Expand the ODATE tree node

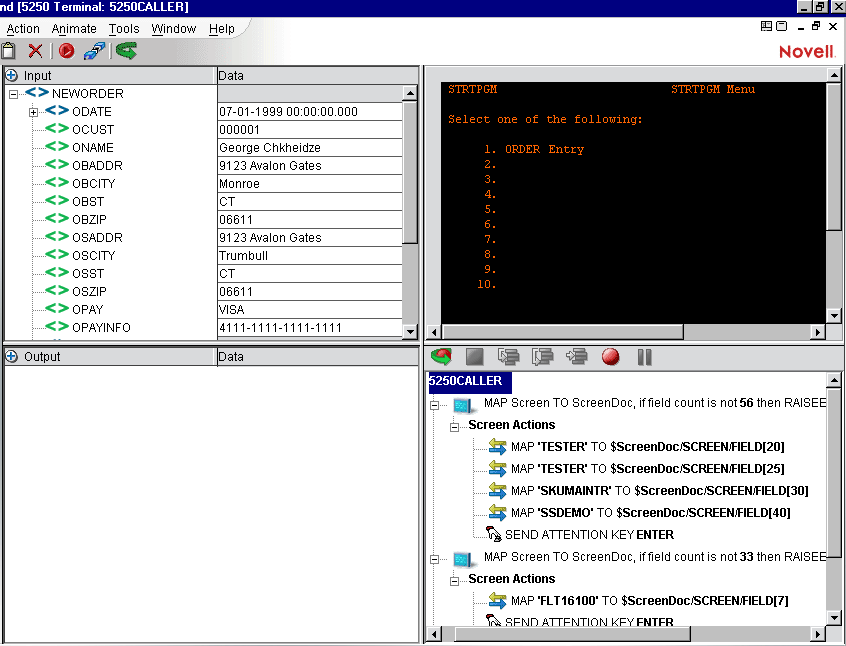pyautogui.click(x=33, y=112)
